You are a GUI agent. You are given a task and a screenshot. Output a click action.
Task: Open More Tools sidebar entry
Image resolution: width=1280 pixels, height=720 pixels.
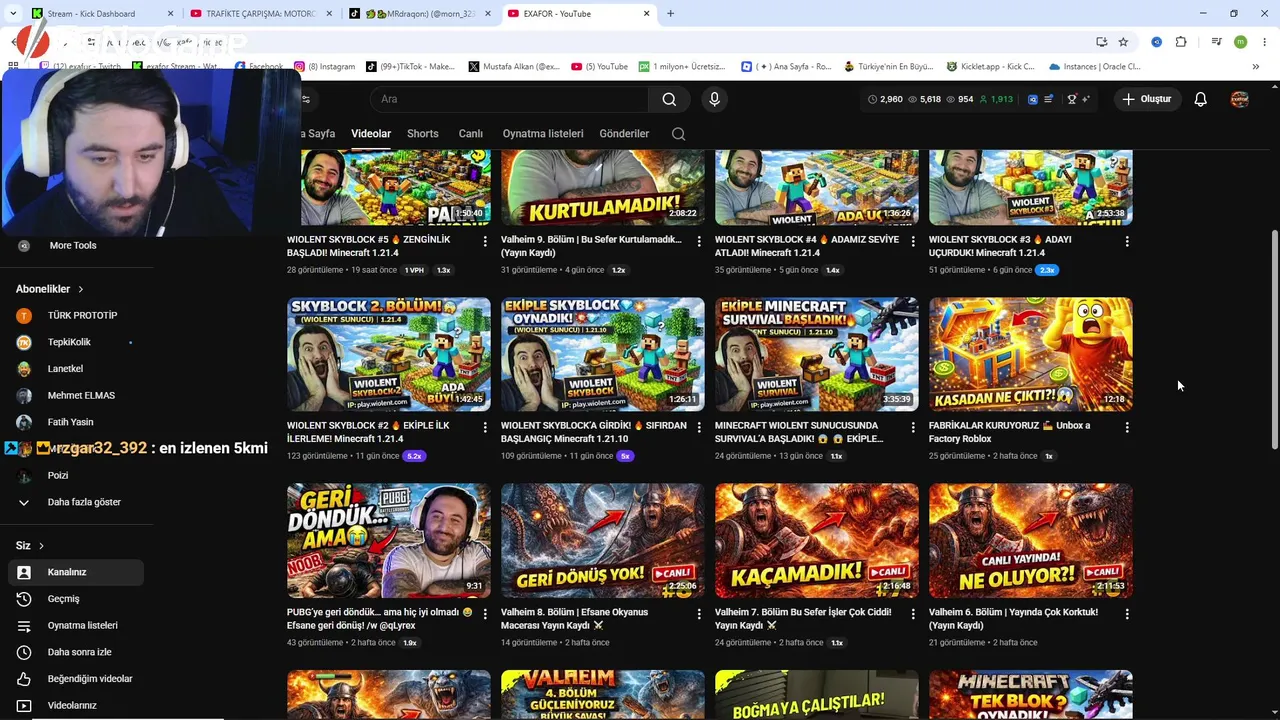[x=73, y=245]
